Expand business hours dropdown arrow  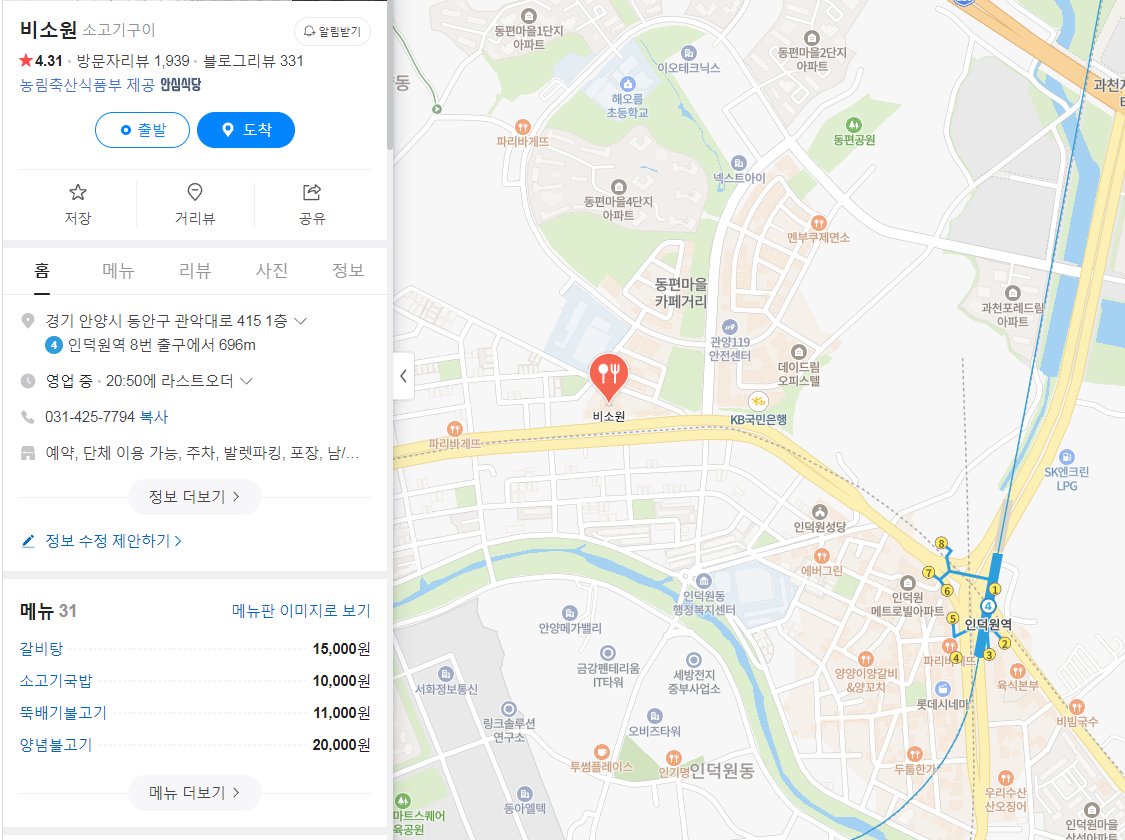point(246,381)
